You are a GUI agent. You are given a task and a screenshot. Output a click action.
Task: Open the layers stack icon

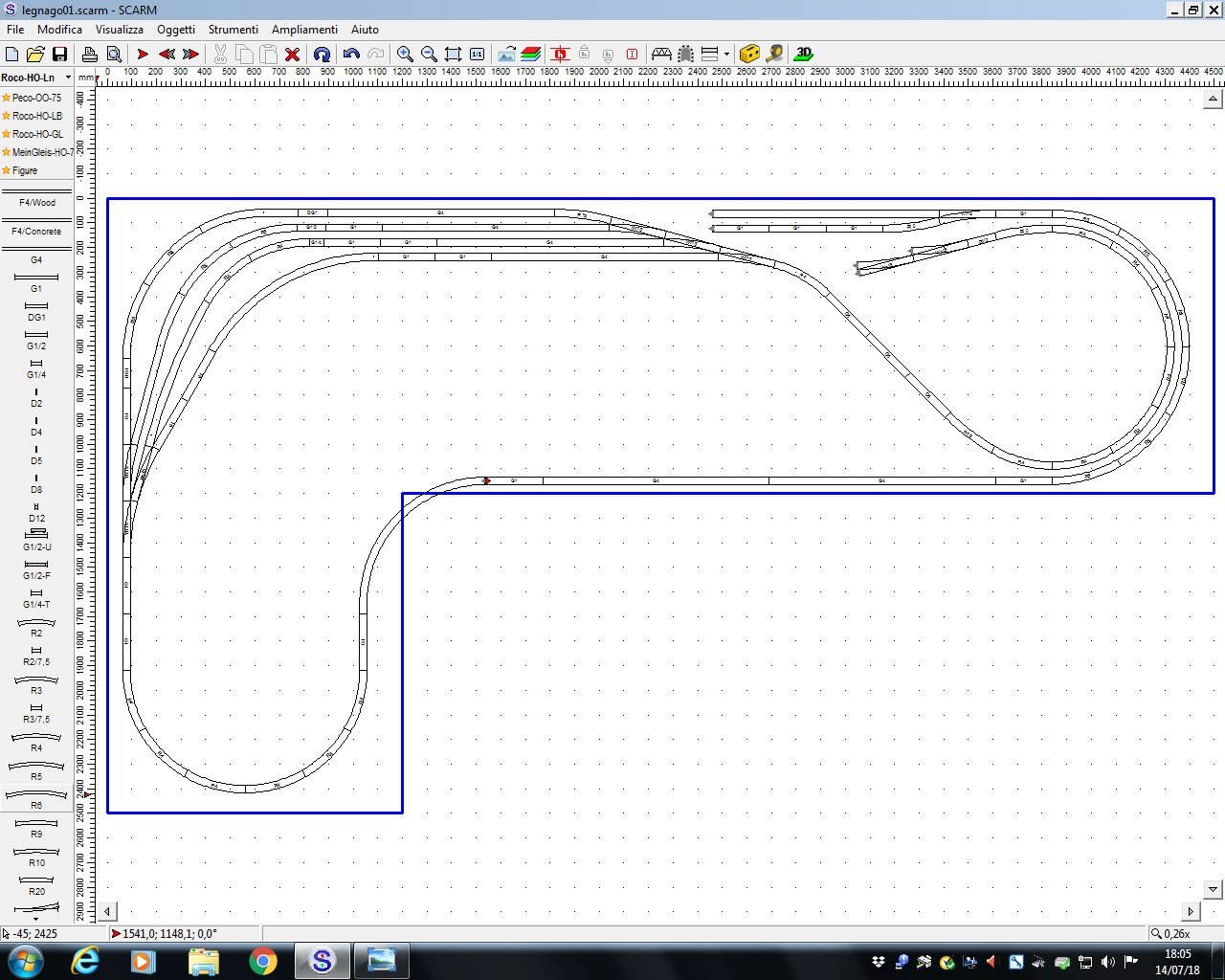531,55
